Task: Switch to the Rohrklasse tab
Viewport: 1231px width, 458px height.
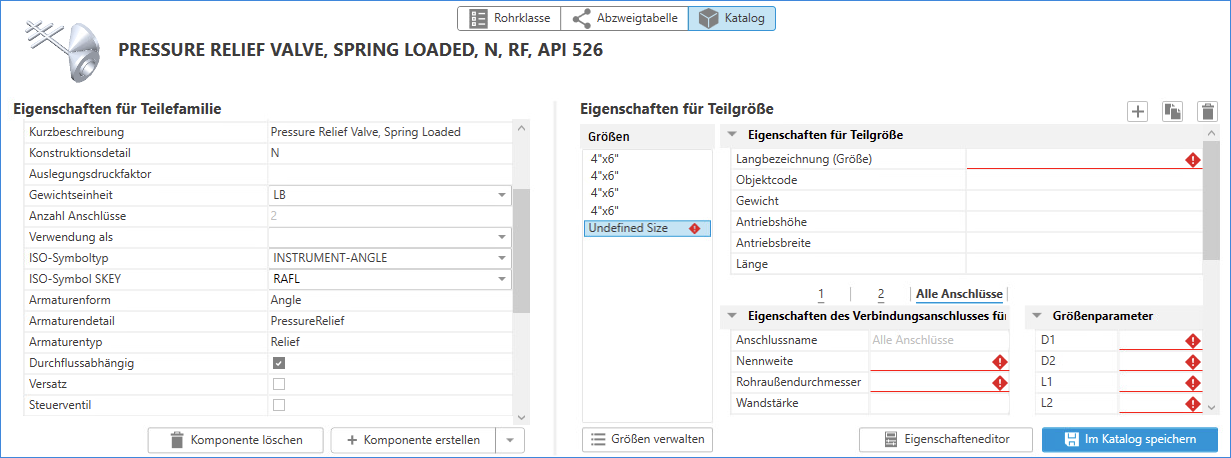Action: tap(508, 18)
